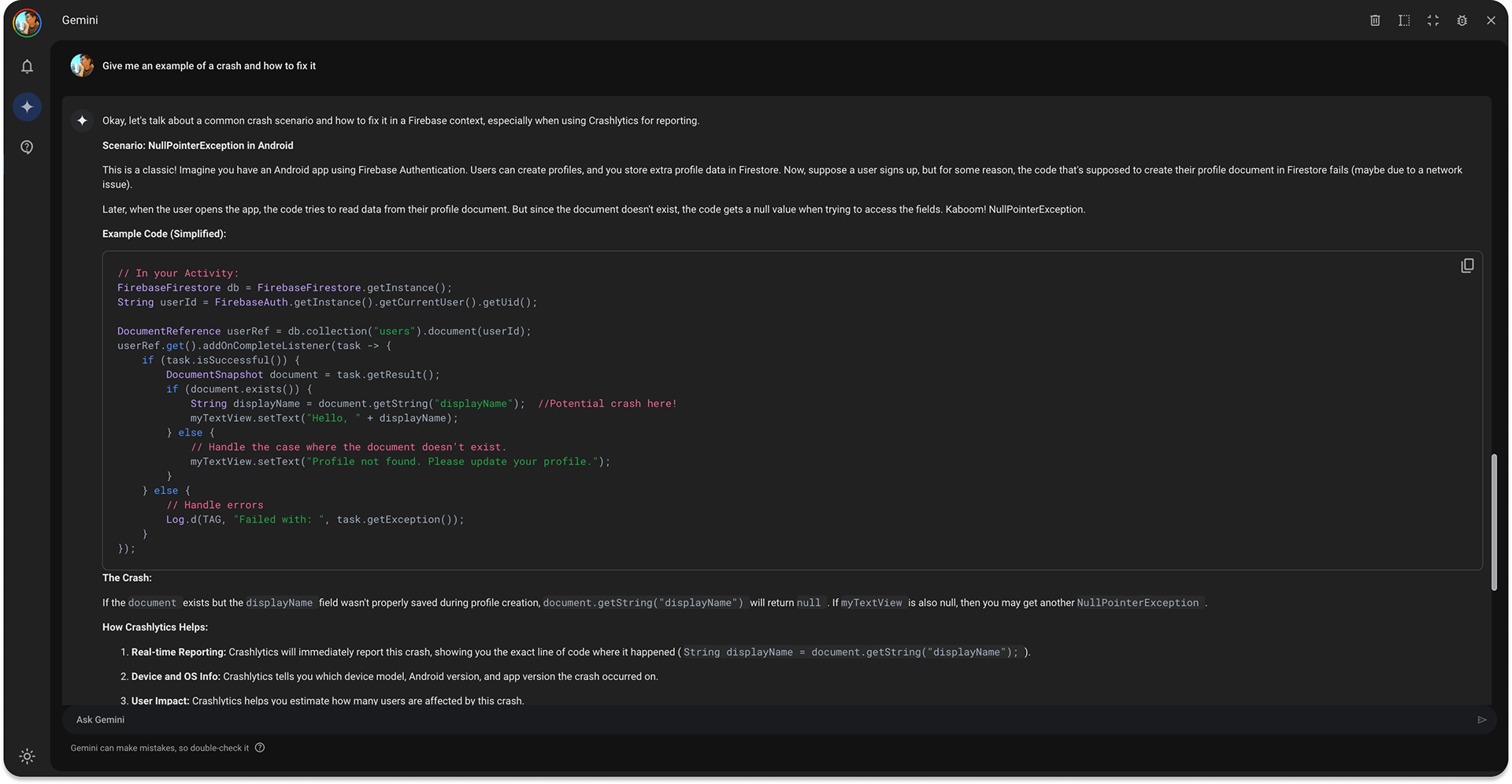Click the user avatar beside the prompt
1512x784 pixels.
tap(82, 65)
